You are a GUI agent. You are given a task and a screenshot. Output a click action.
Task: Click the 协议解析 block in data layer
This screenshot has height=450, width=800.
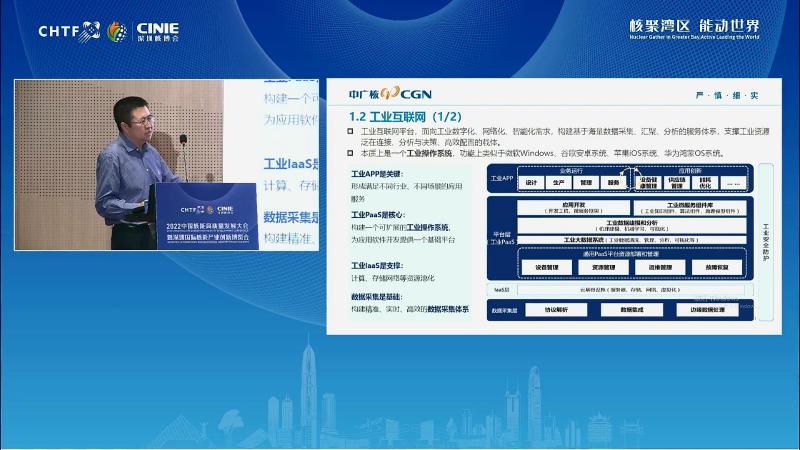tap(555, 310)
